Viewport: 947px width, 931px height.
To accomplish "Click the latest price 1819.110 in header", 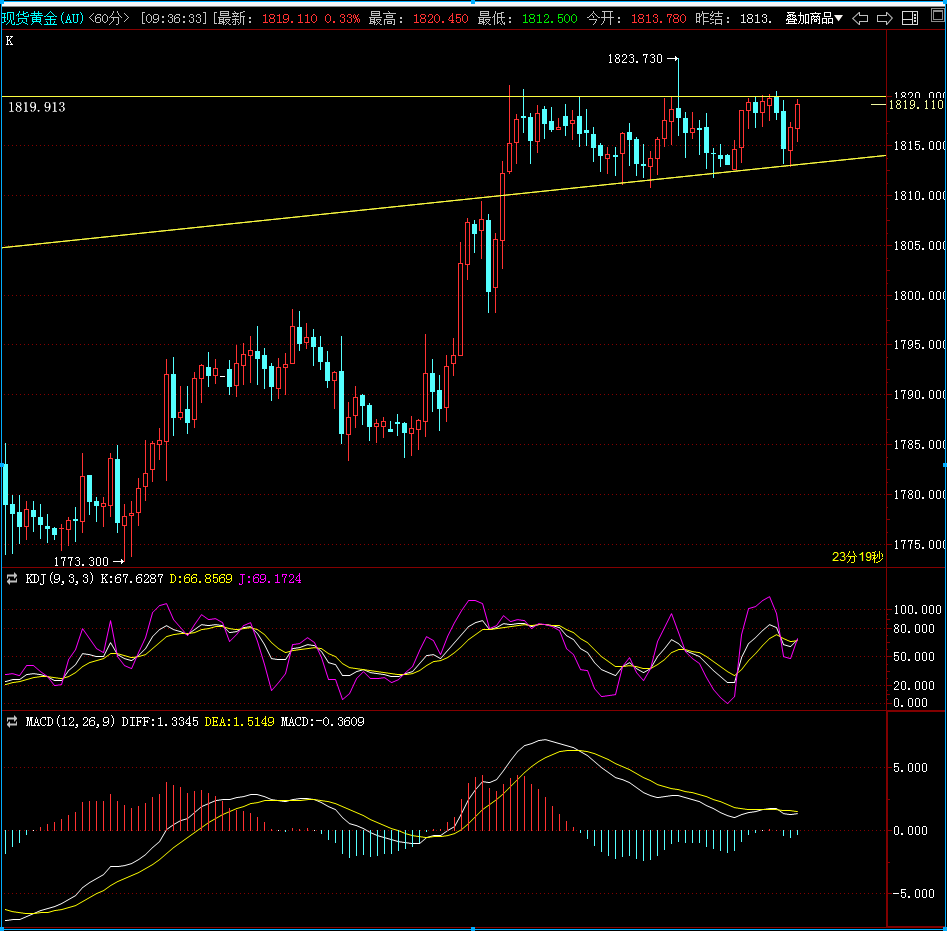I will (289, 19).
